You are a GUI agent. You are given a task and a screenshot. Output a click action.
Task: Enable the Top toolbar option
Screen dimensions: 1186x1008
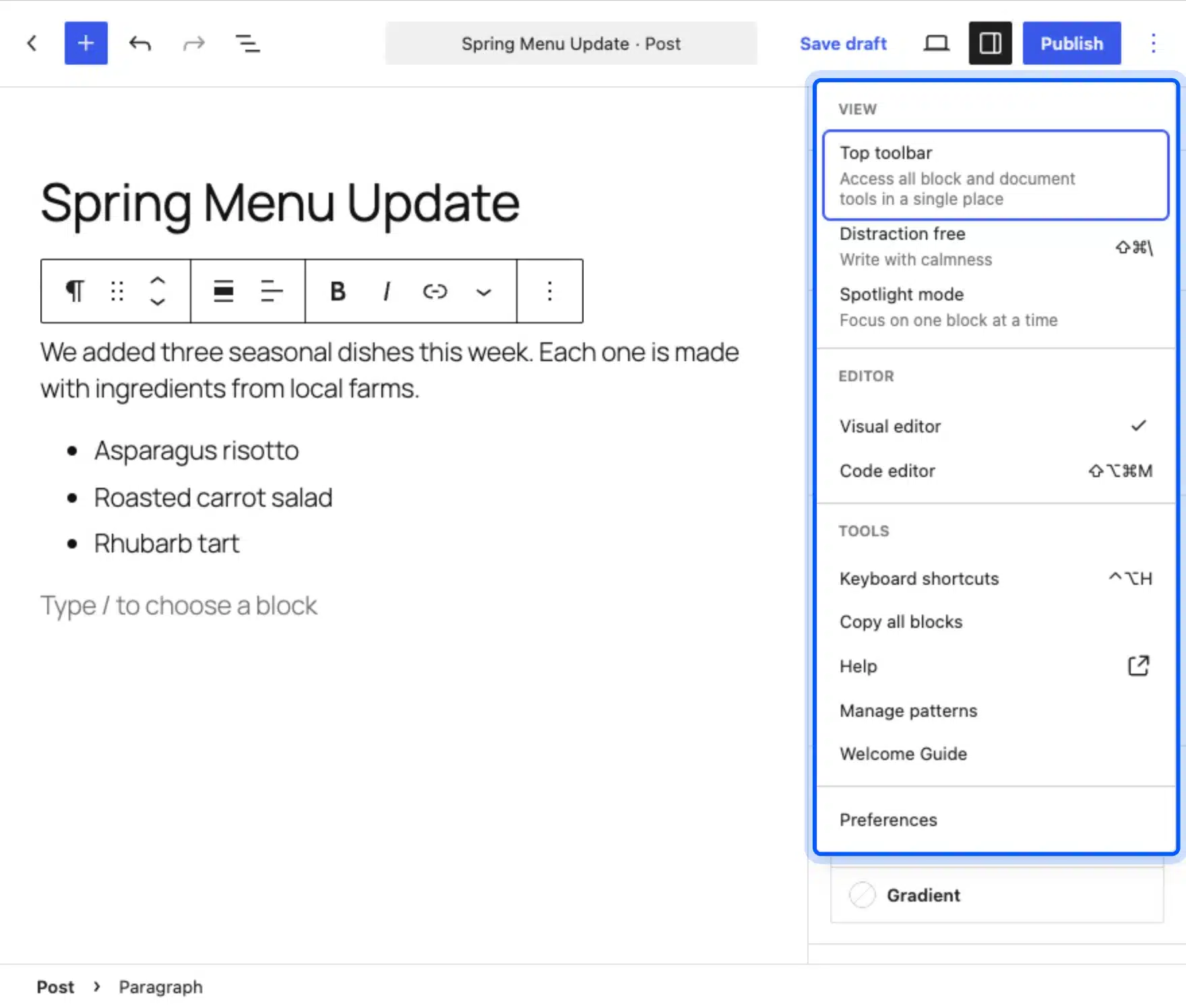[995, 175]
